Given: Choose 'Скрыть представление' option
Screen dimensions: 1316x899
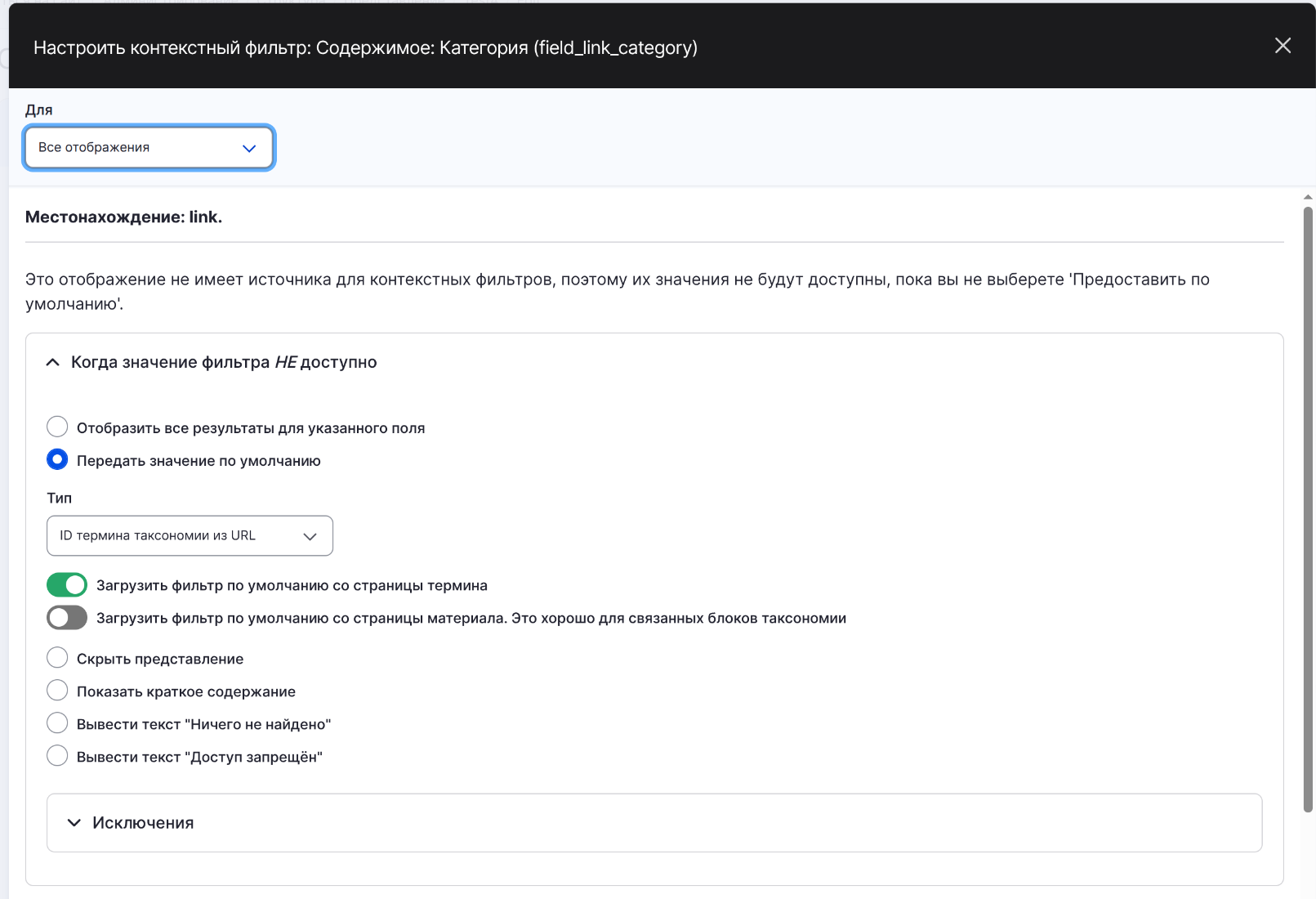Looking at the screenshot, I should 57,658.
